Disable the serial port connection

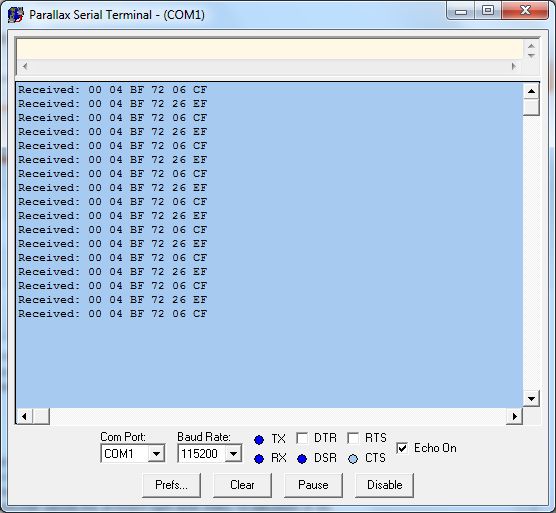point(384,485)
